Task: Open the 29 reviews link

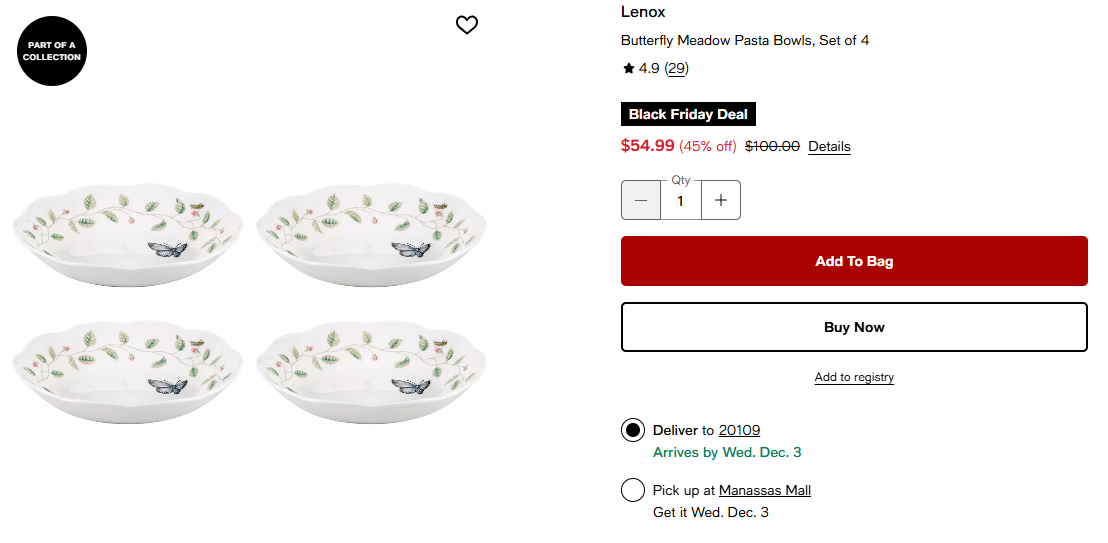Action: coord(677,69)
